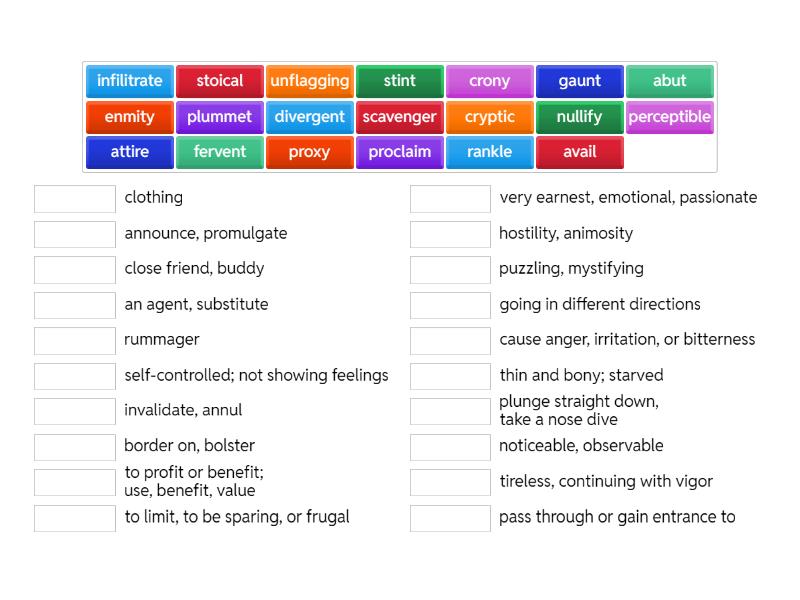Select the 'rankle' word tile
Viewport: 800px width, 600px height.
click(x=490, y=152)
